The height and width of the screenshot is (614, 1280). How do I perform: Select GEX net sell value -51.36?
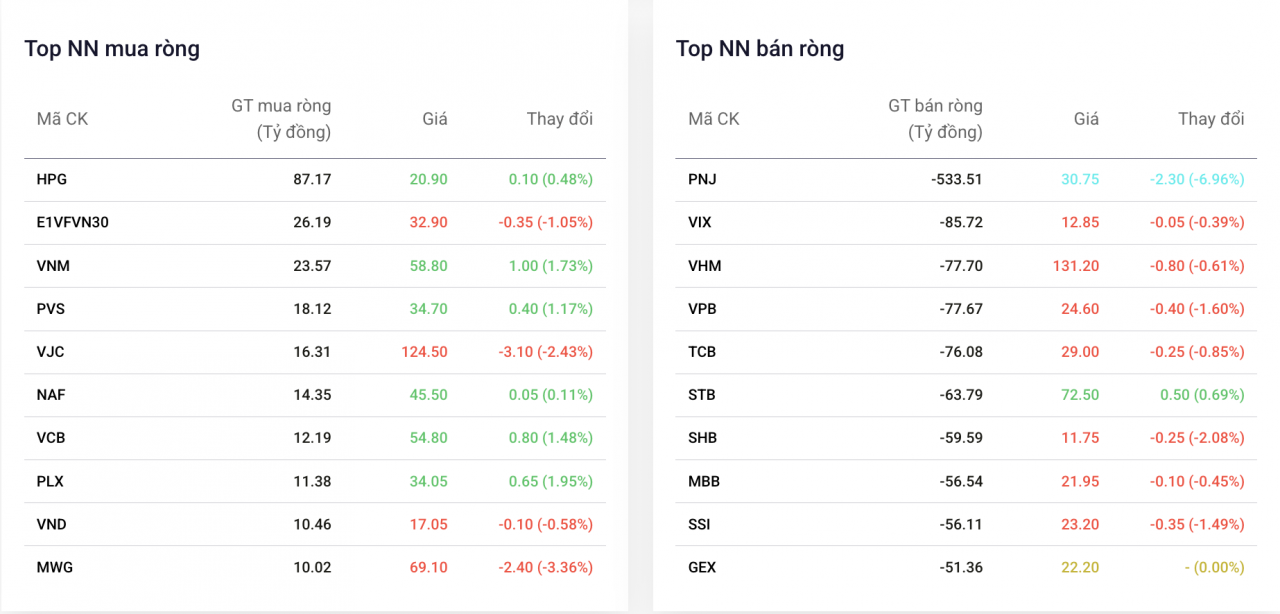(961, 567)
